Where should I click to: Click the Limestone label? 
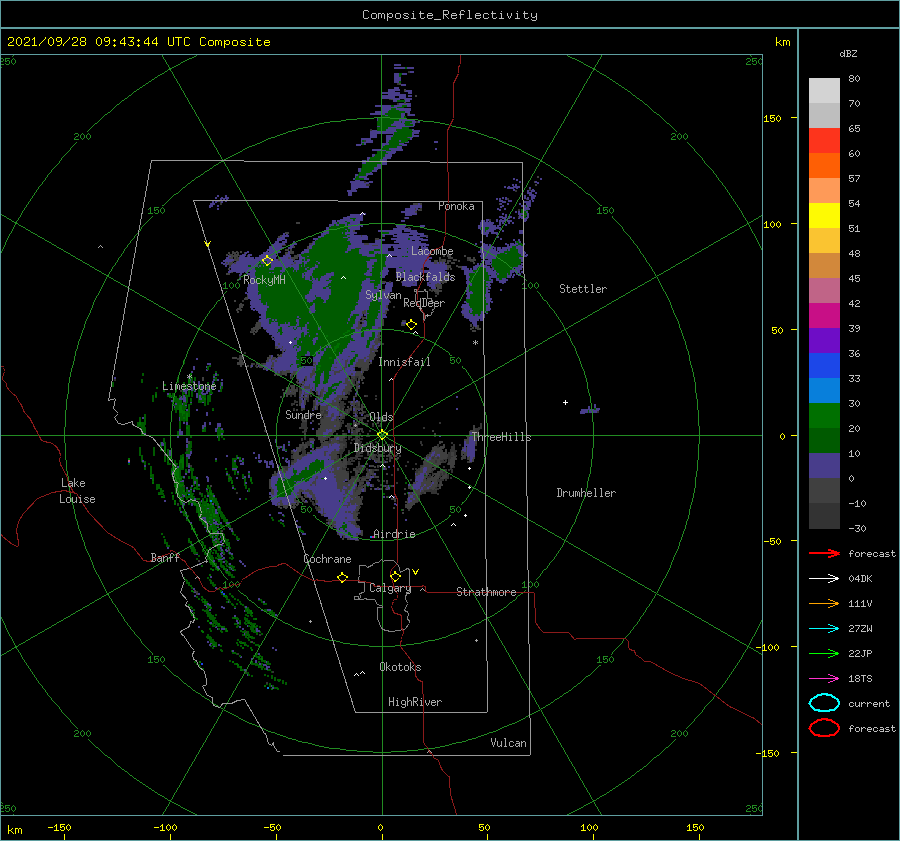[189, 386]
